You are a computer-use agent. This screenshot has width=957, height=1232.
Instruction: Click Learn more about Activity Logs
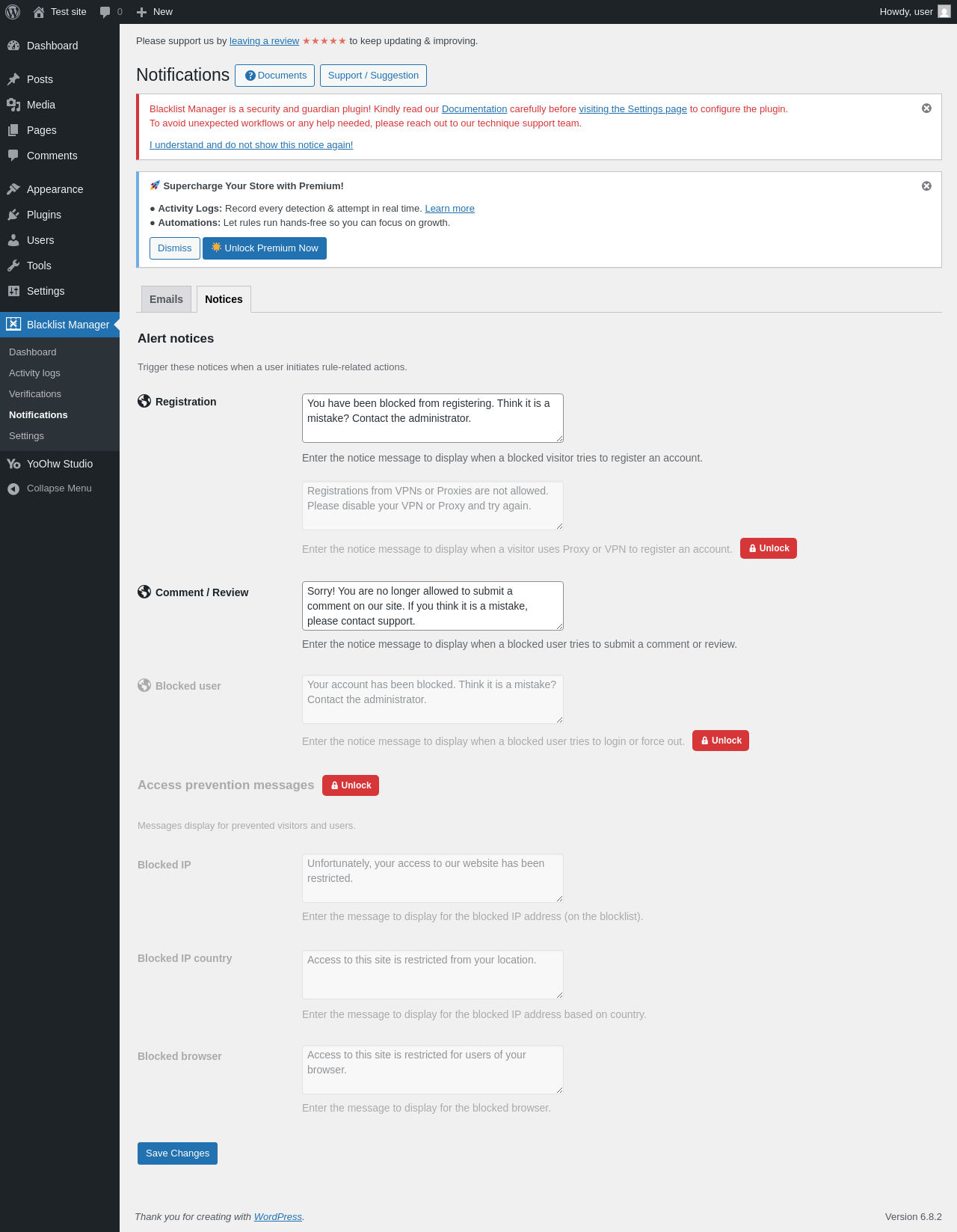[x=449, y=209]
